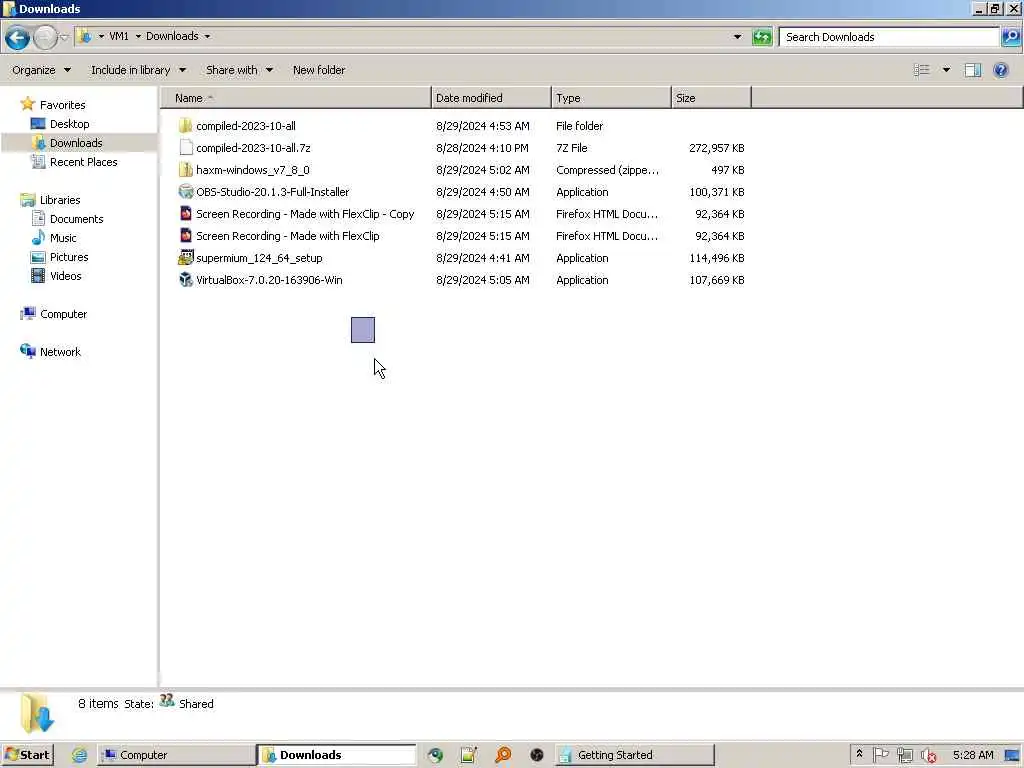Image resolution: width=1024 pixels, height=768 pixels.
Task: Click the Forward navigation arrow button
Action: pyautogui.click(x=45, y=37)
